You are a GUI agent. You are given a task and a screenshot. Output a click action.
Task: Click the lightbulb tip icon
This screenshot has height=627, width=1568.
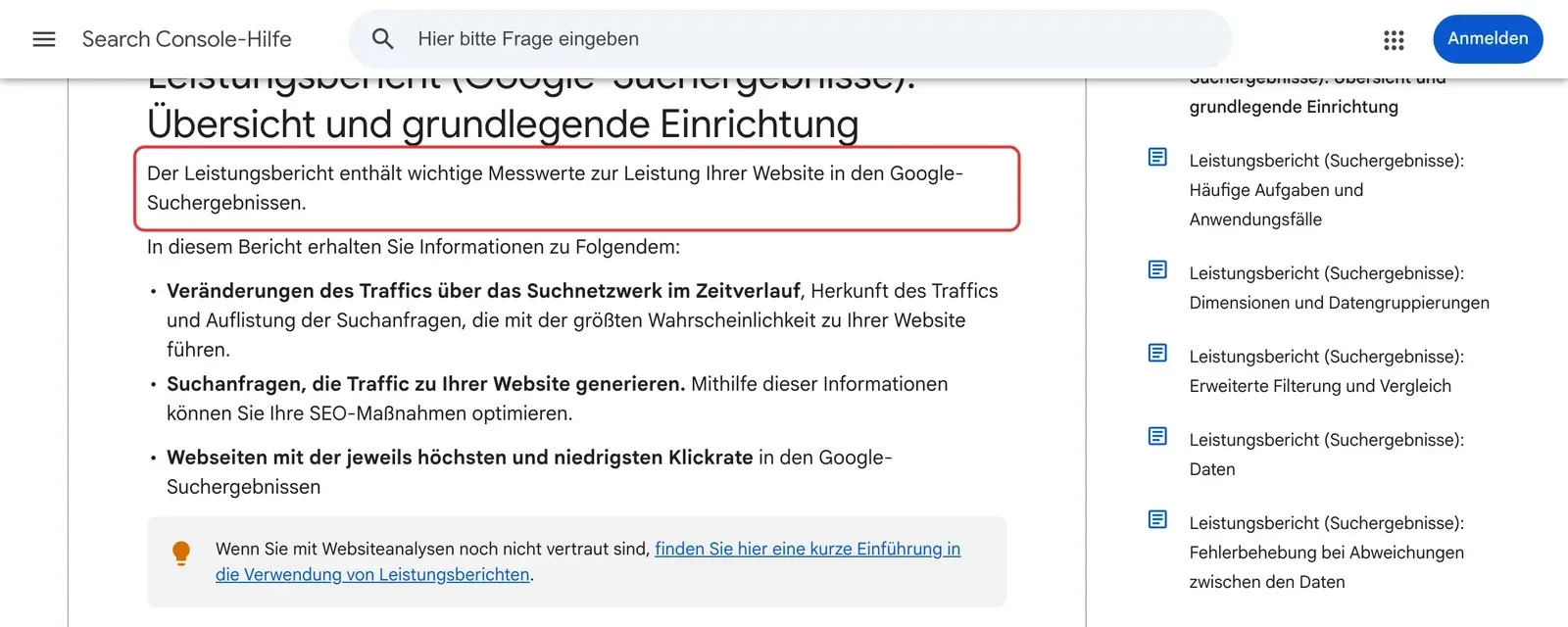tap(181, 554)
